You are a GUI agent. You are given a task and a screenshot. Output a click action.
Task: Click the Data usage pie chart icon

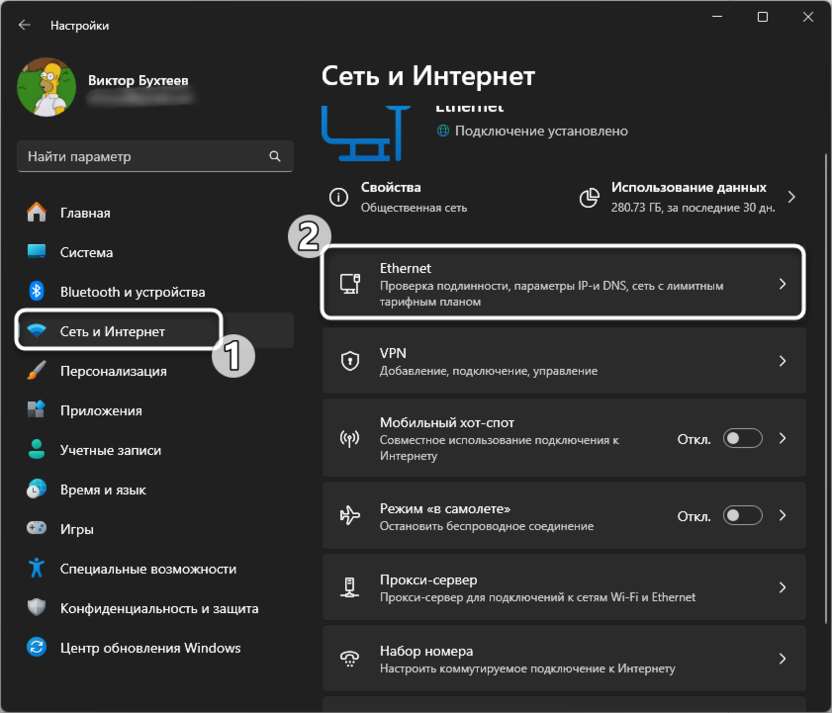589,197
